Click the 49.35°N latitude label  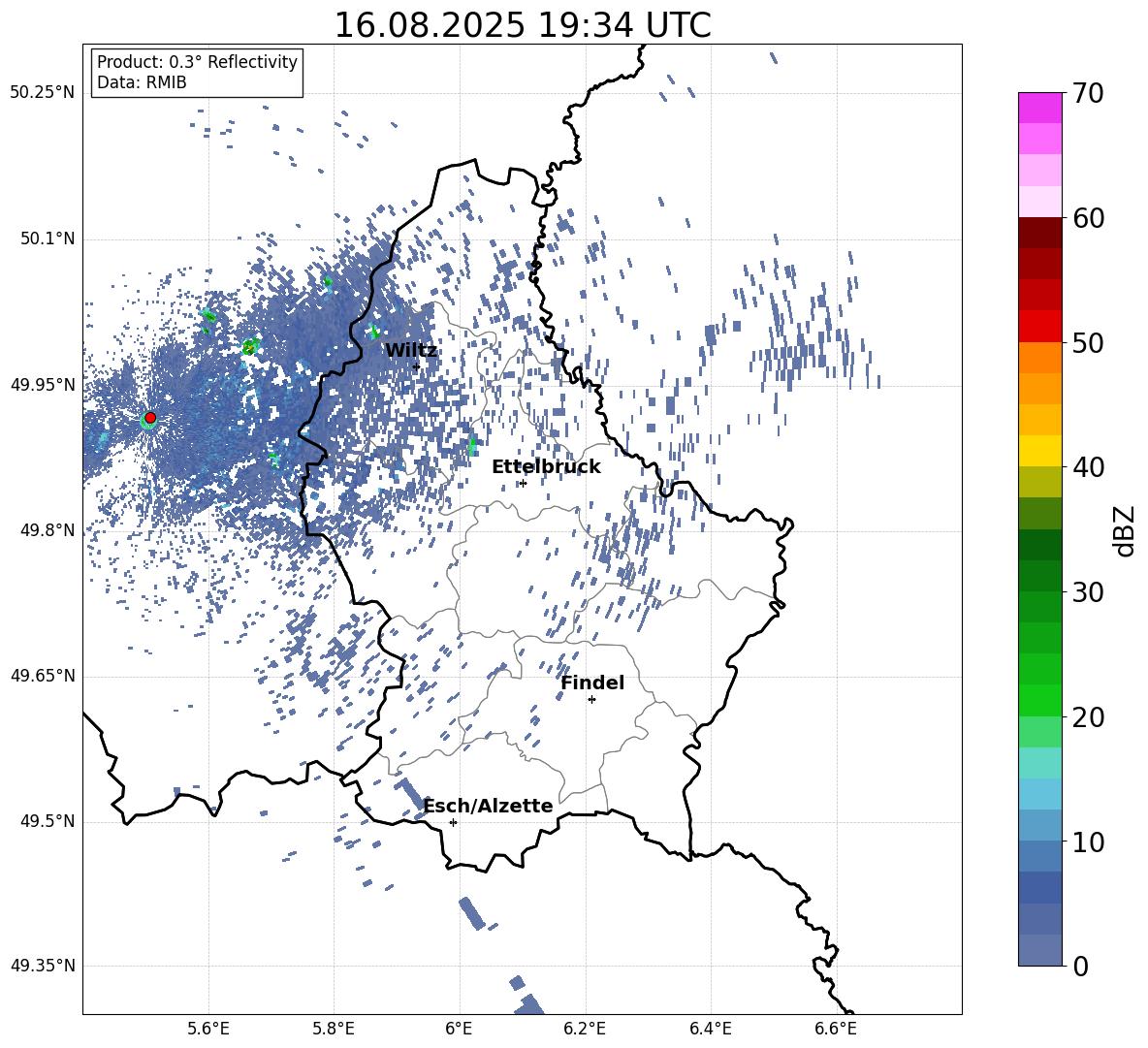click(44, 966)
